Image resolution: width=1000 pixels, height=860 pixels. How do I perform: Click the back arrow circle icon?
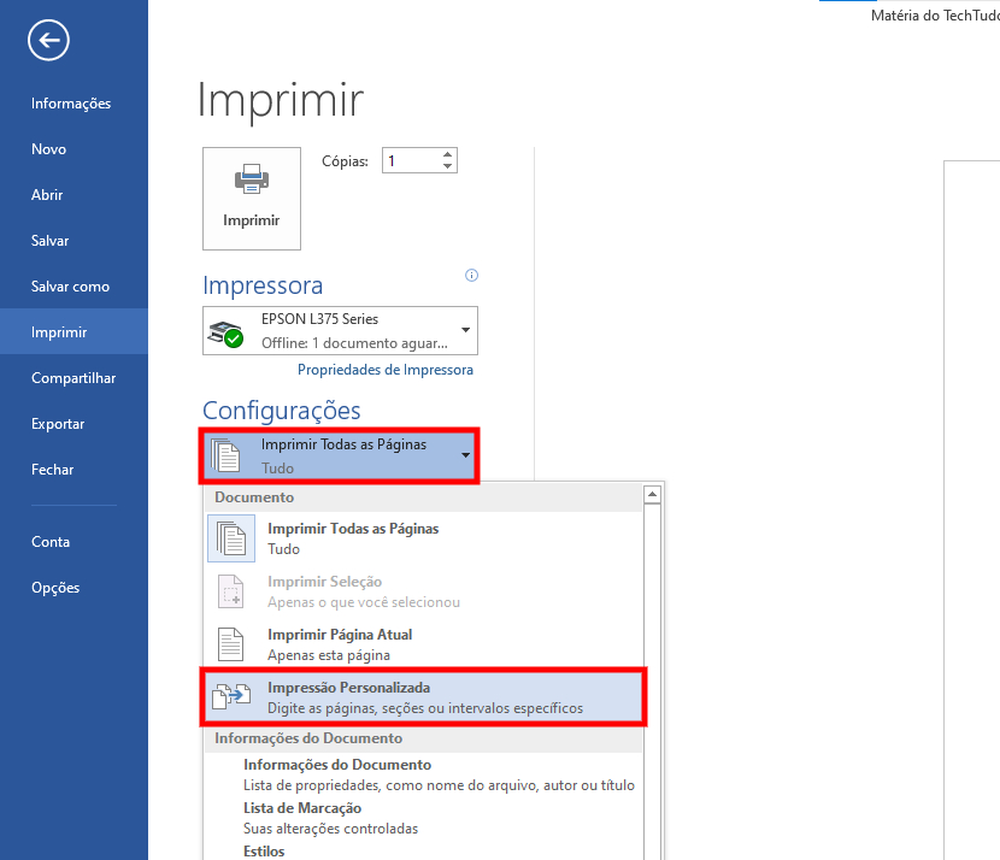point(48,41)
